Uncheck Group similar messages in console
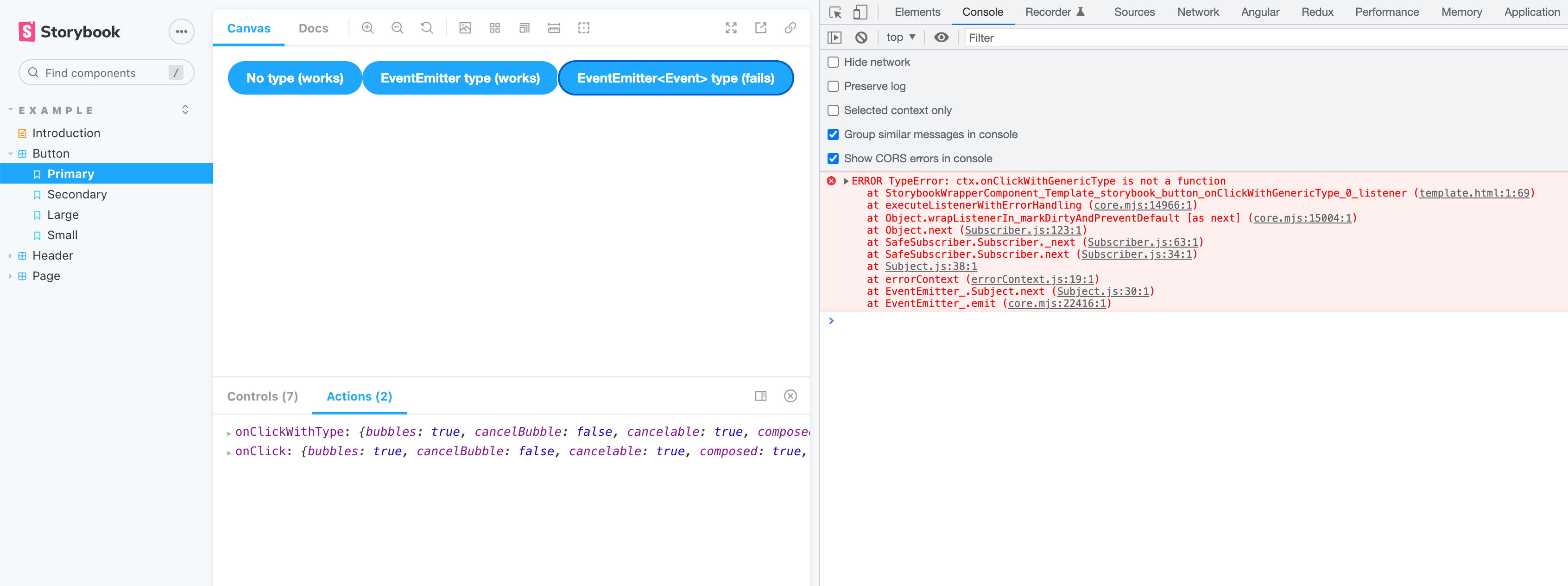 click(833, 134)
